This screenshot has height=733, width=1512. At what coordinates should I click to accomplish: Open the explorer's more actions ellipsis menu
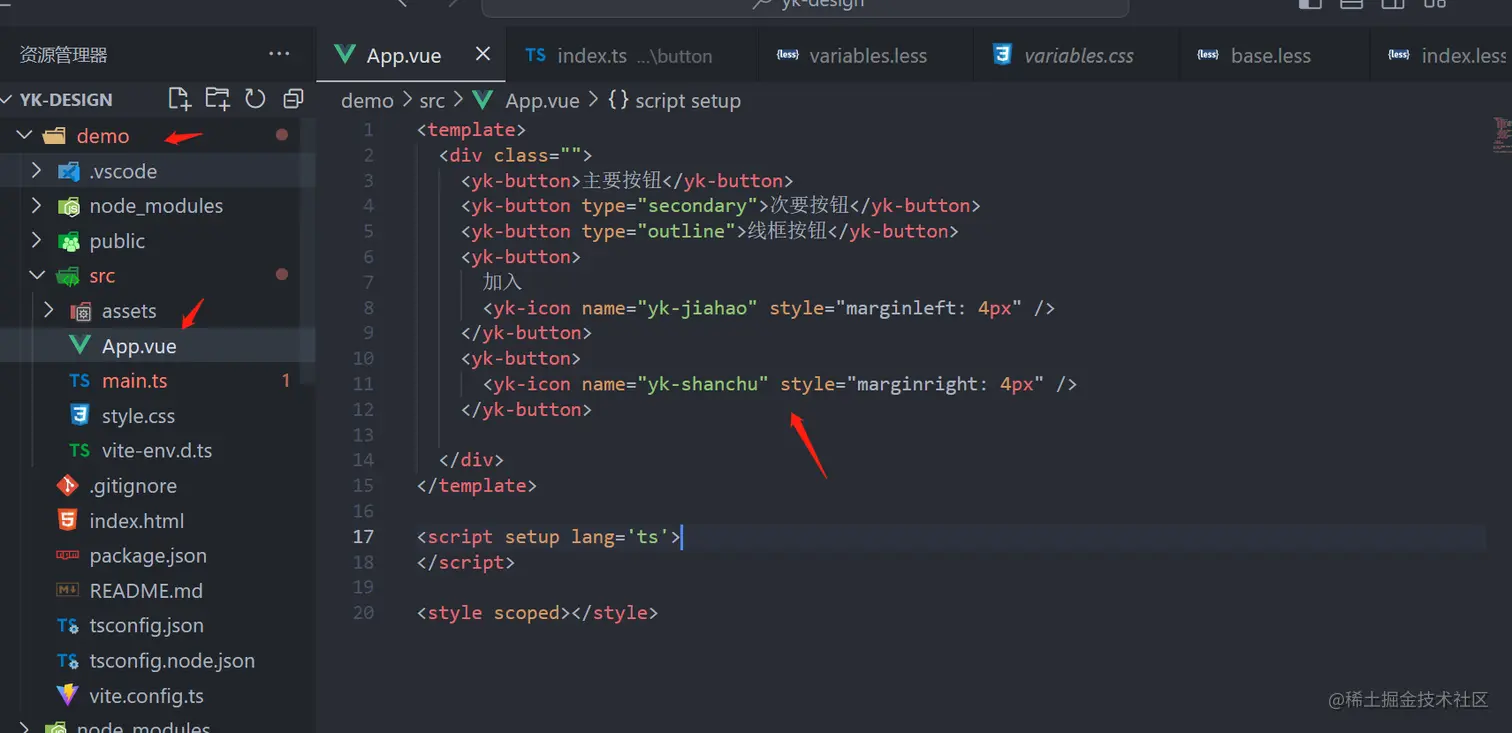(279, 54)
